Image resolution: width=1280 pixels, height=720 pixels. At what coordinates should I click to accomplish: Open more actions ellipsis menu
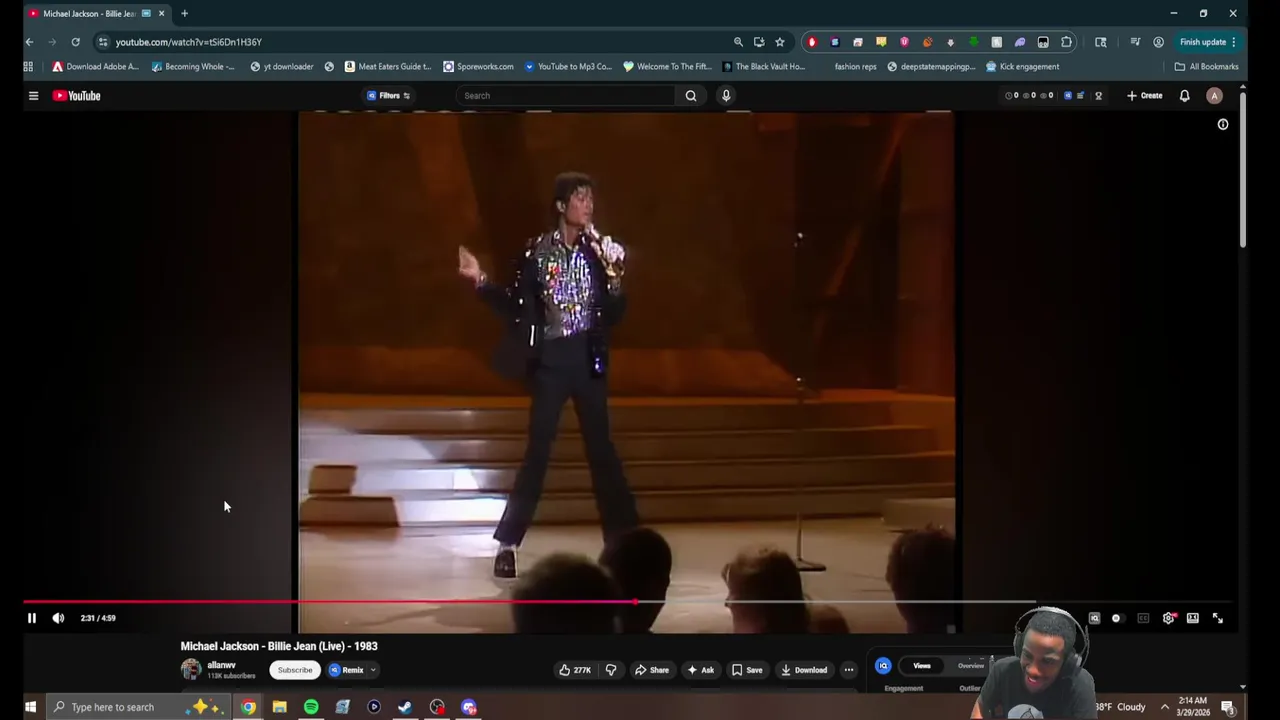(x=848, y=670)
